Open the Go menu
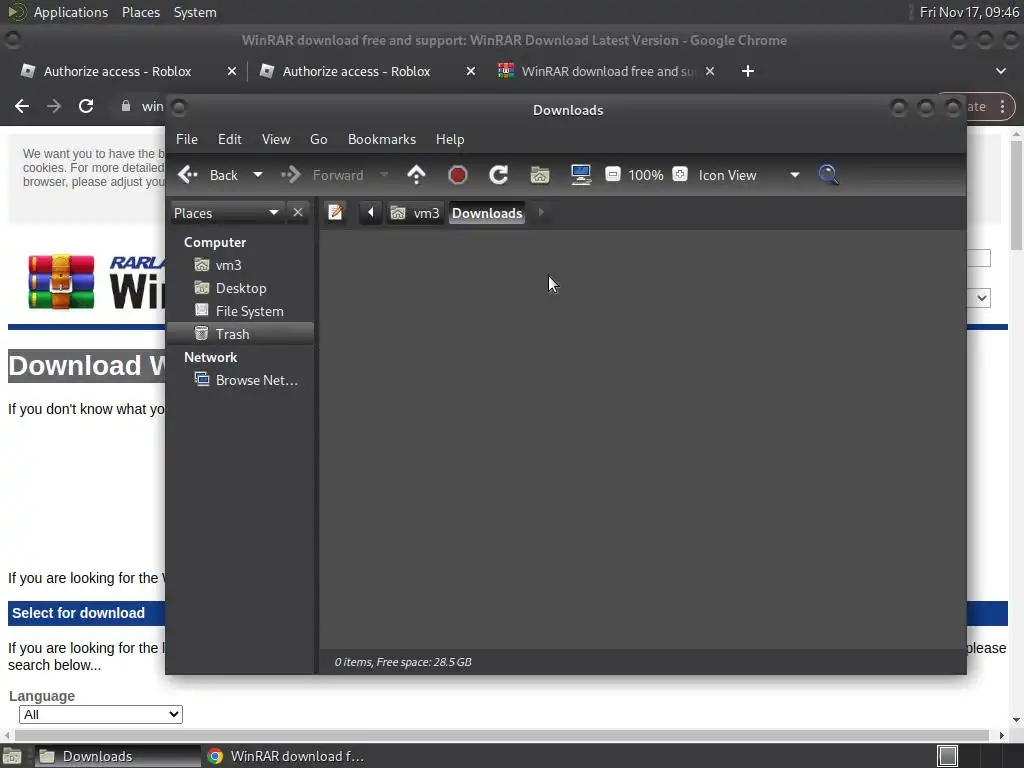The image size is (1024, 768). tap(319, 139)
